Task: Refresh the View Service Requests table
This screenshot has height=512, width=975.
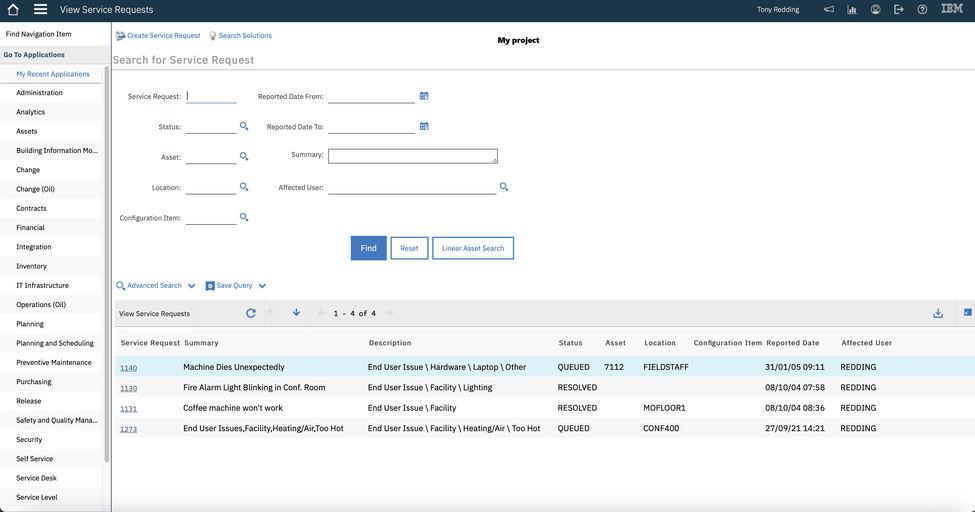Action: (251, 313)
